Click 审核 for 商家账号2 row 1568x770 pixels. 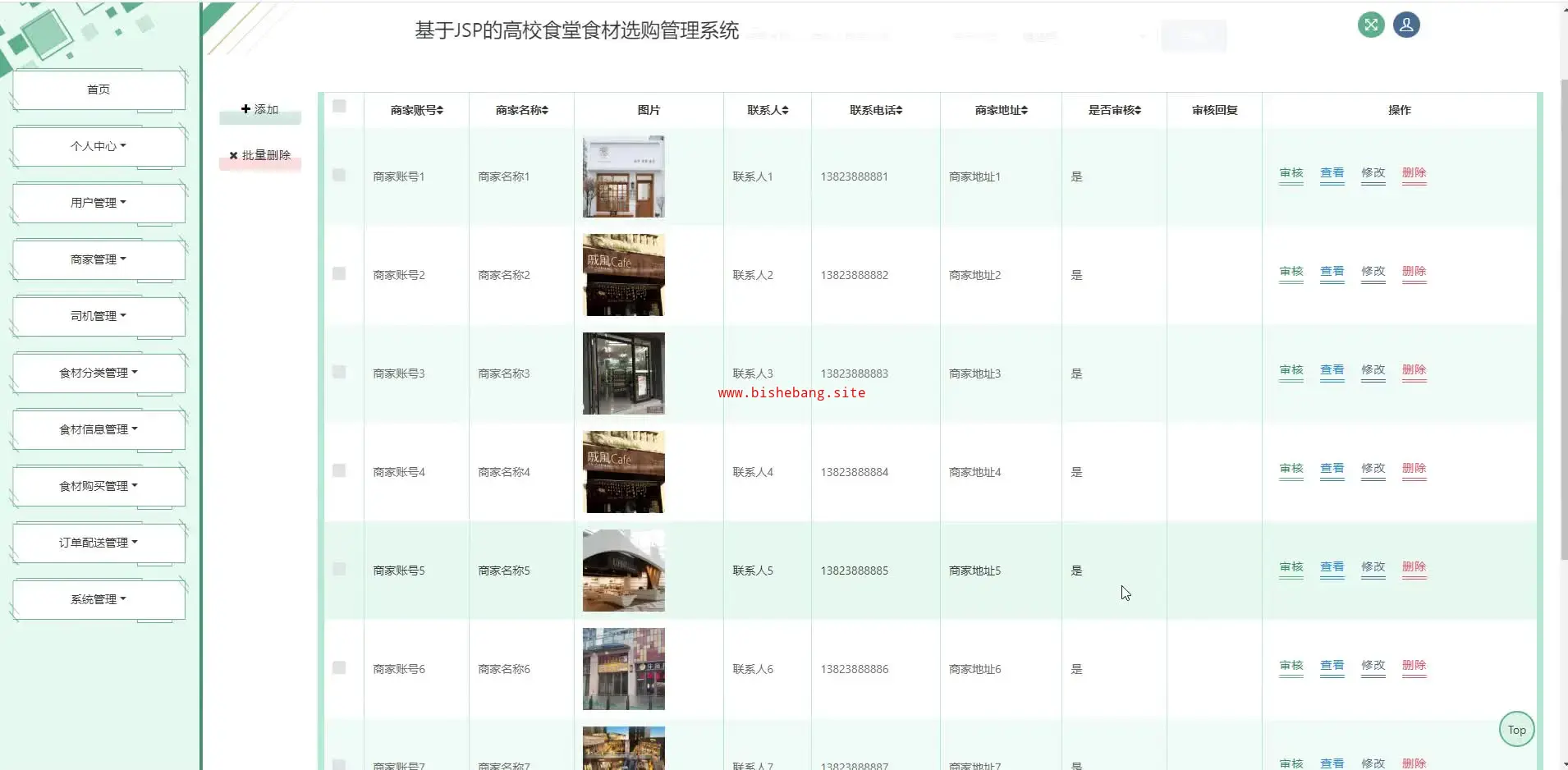[1291, 272]
